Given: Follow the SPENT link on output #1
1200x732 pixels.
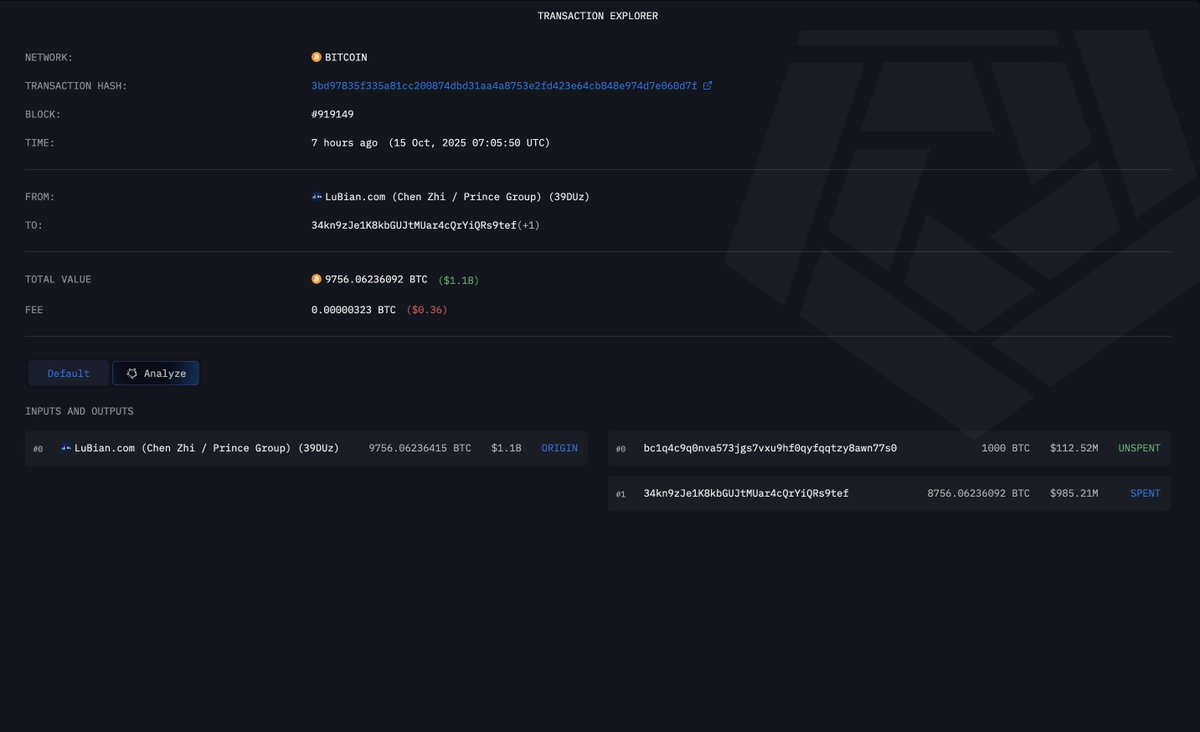Looking at the screenshot, I should (1145, 493).
